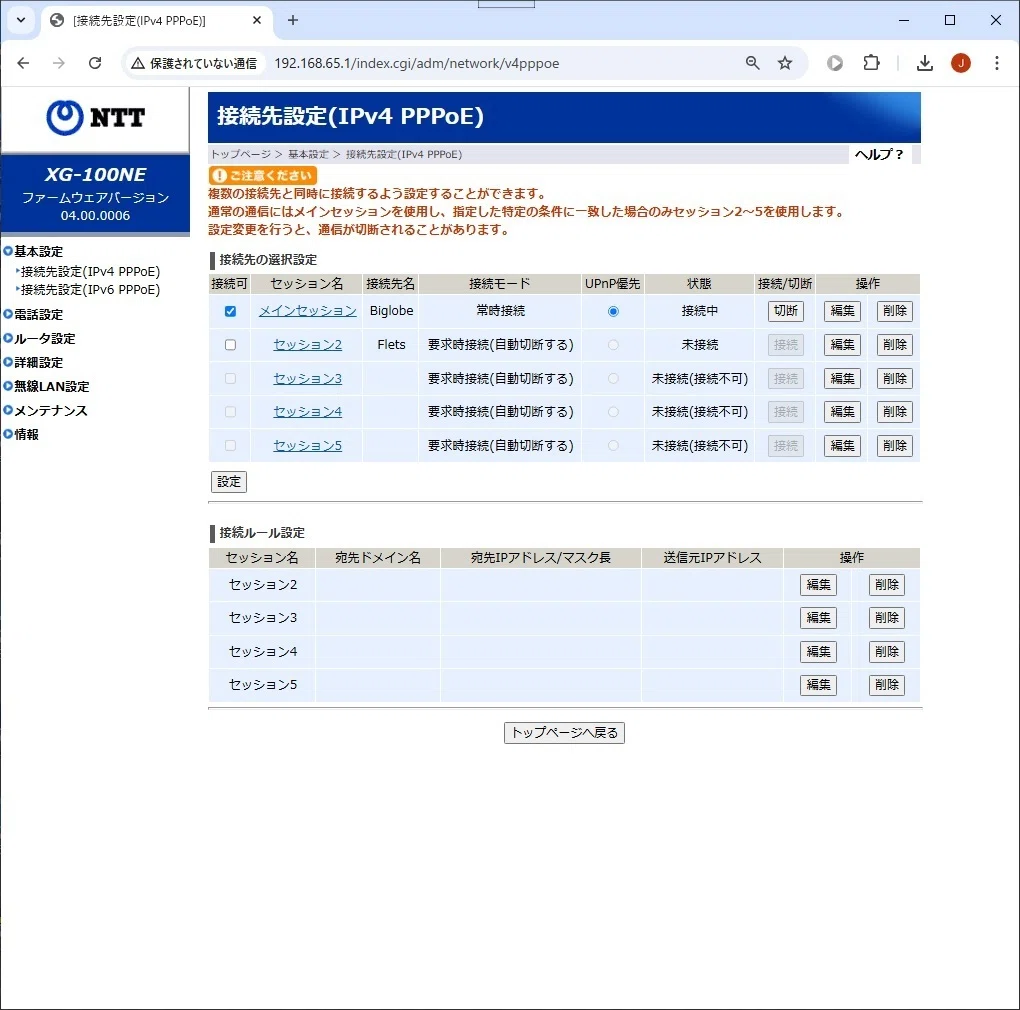
Task: Open the セッション3 link
Action: (x=308, y=379)
